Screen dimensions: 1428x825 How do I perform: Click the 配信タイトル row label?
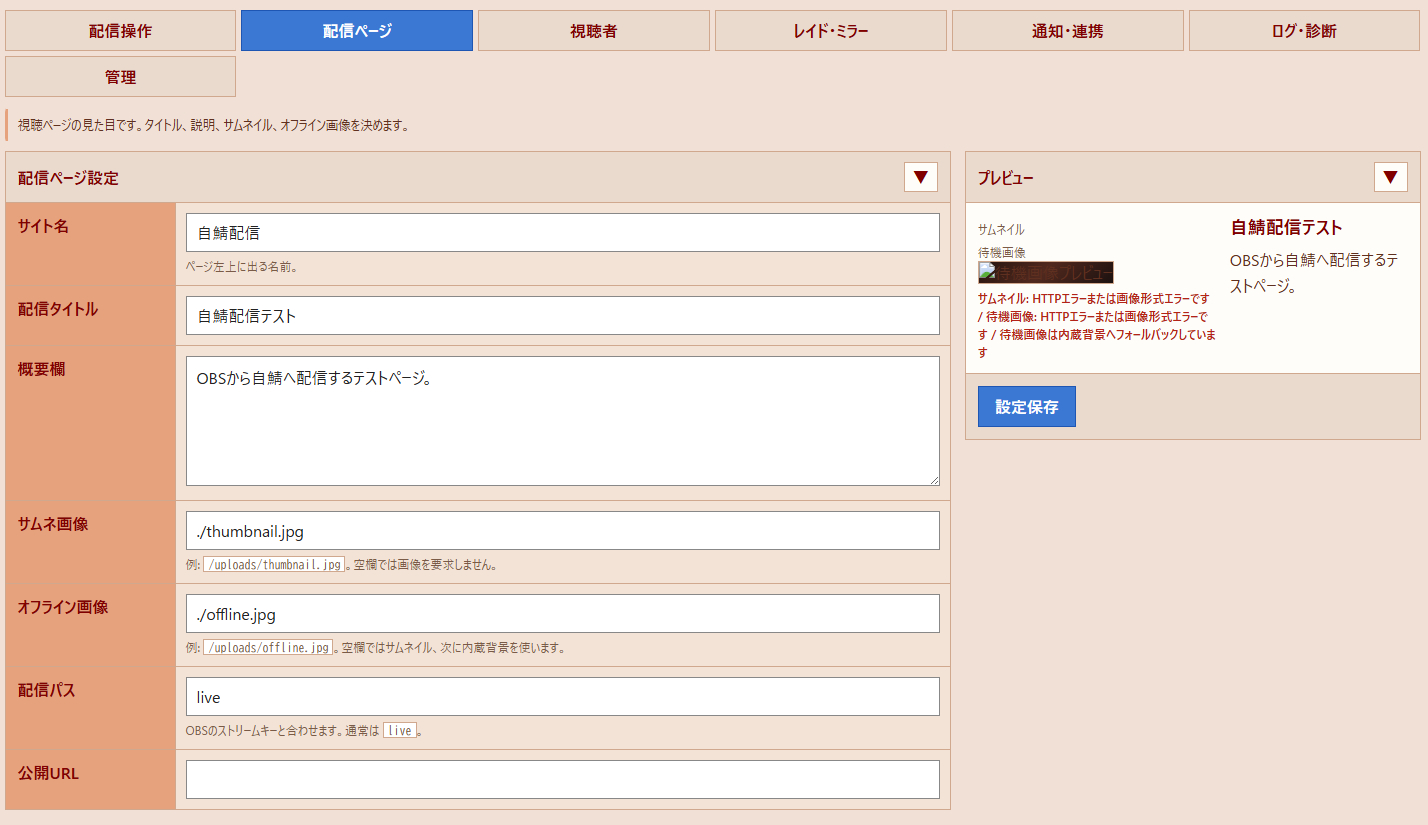[x=58, y=310]
